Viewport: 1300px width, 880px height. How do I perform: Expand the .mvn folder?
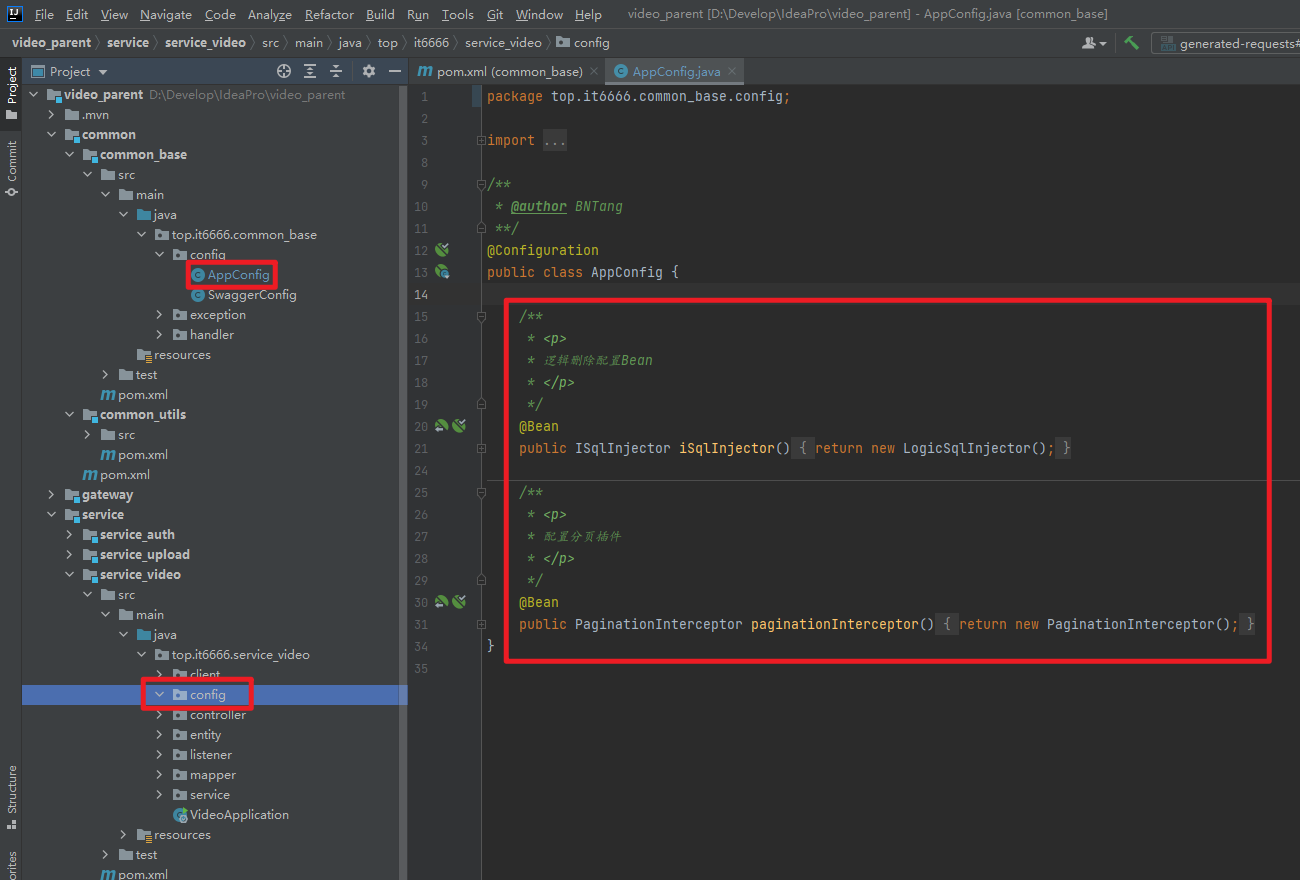click(x=51, y=115)
